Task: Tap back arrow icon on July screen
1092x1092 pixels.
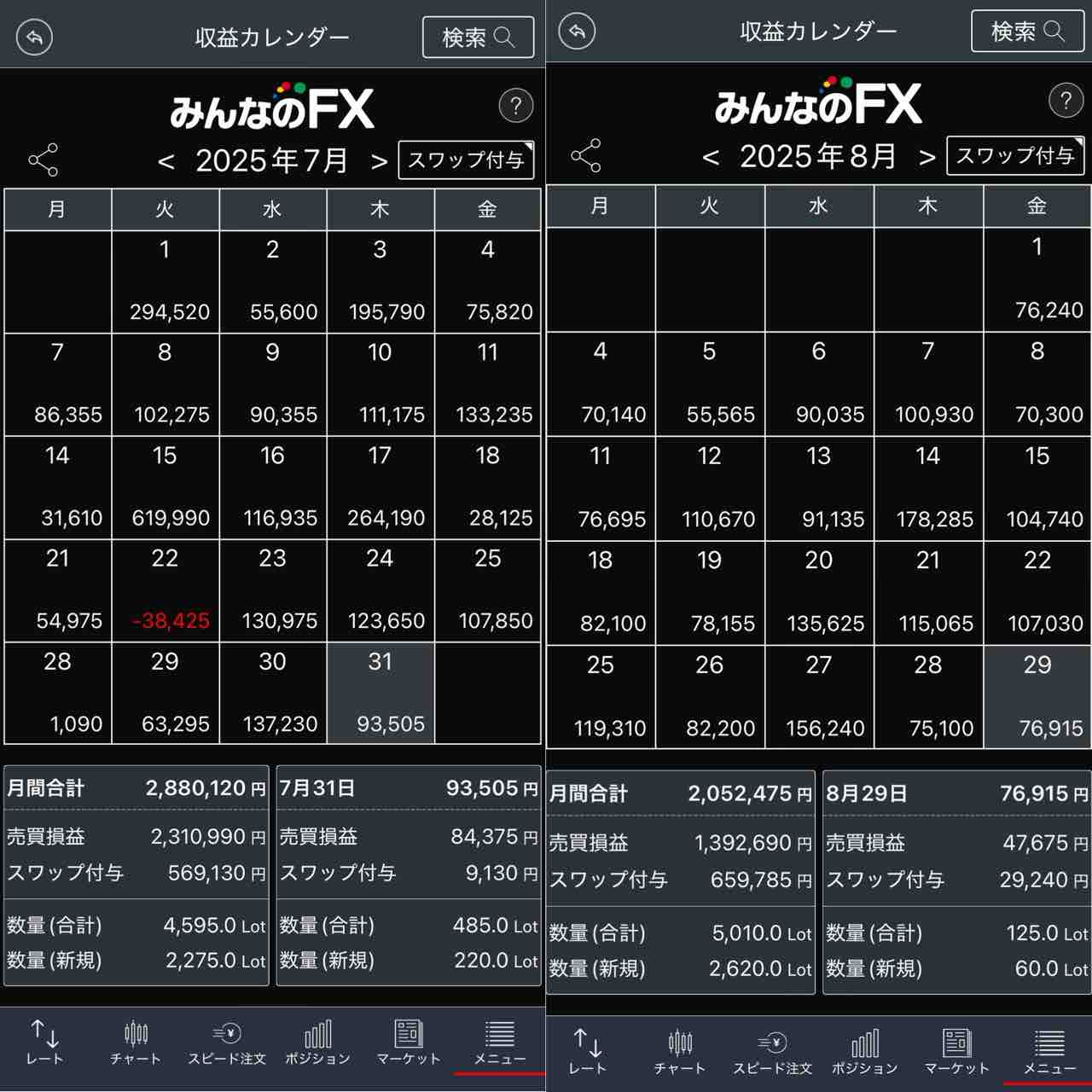Action: pos(35,38)
